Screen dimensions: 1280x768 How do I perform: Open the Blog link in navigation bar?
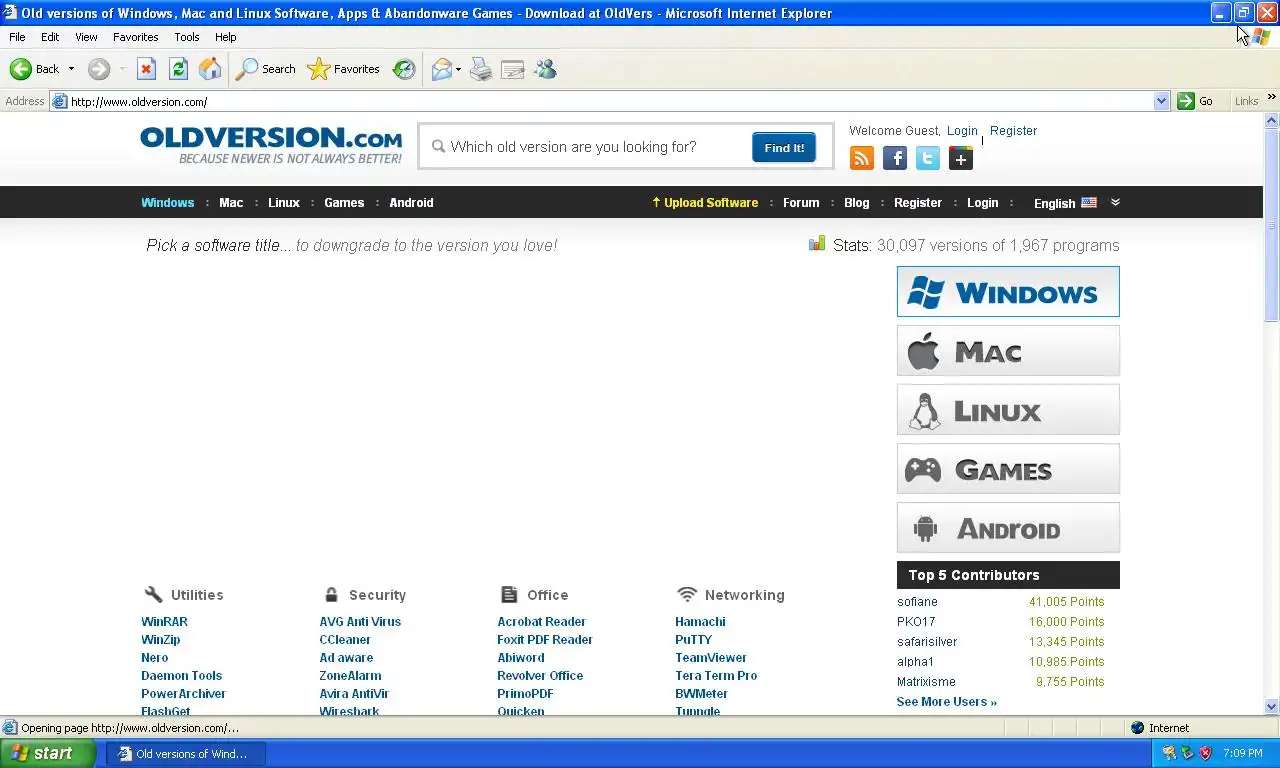click(857, 202)
